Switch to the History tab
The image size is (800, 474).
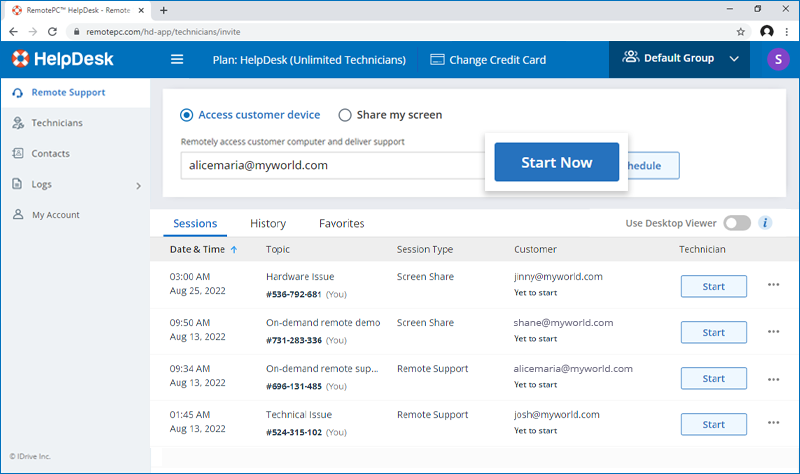click(268, 223)
